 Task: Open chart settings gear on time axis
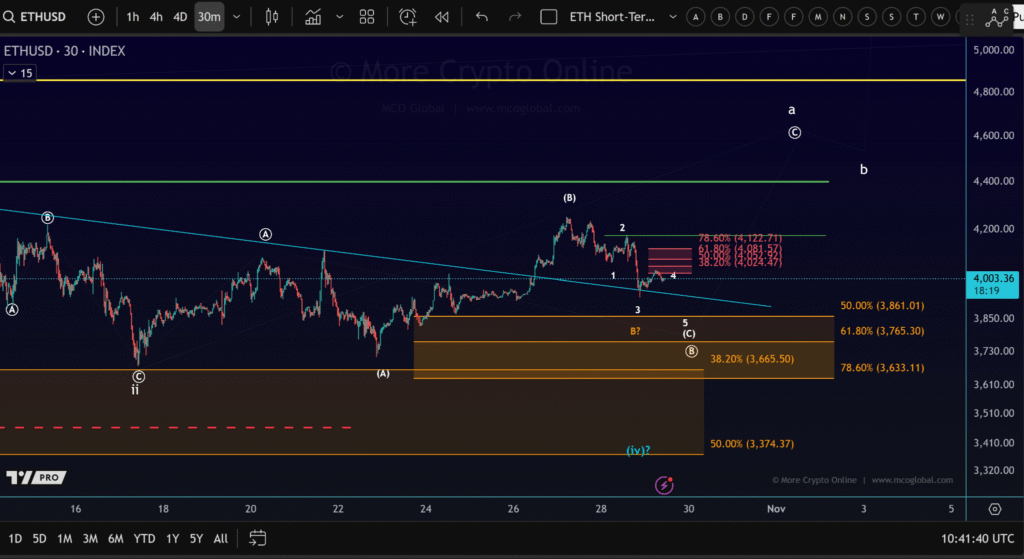994,509
